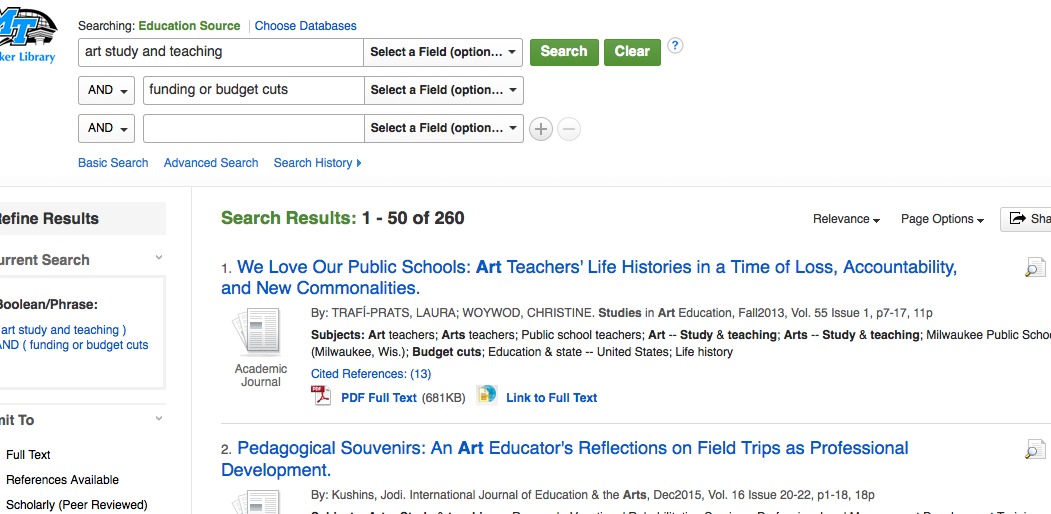Collapse the Limit To section

[x=158, y=420]
